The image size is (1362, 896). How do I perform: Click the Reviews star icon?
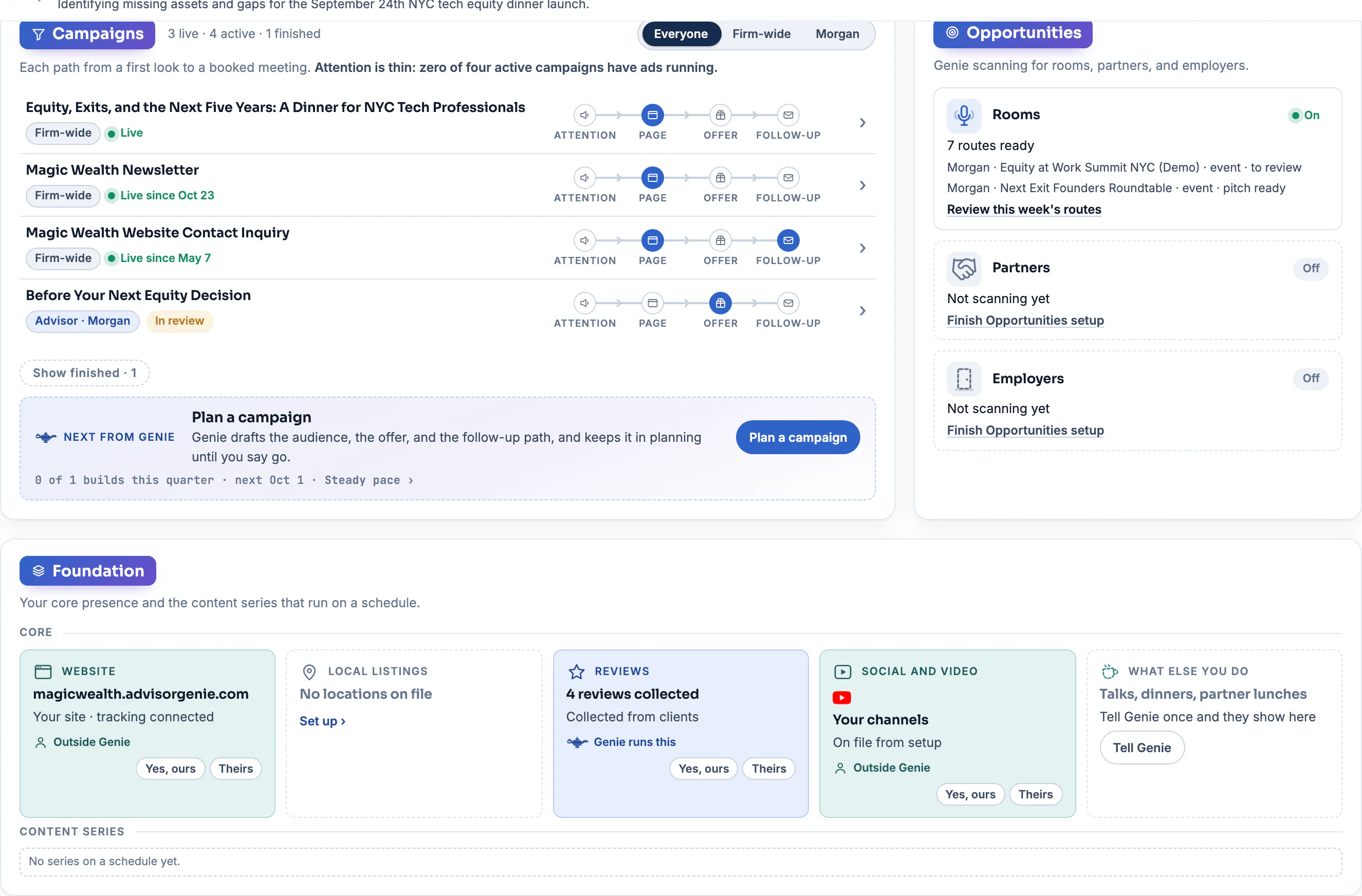tap(576, 671)
